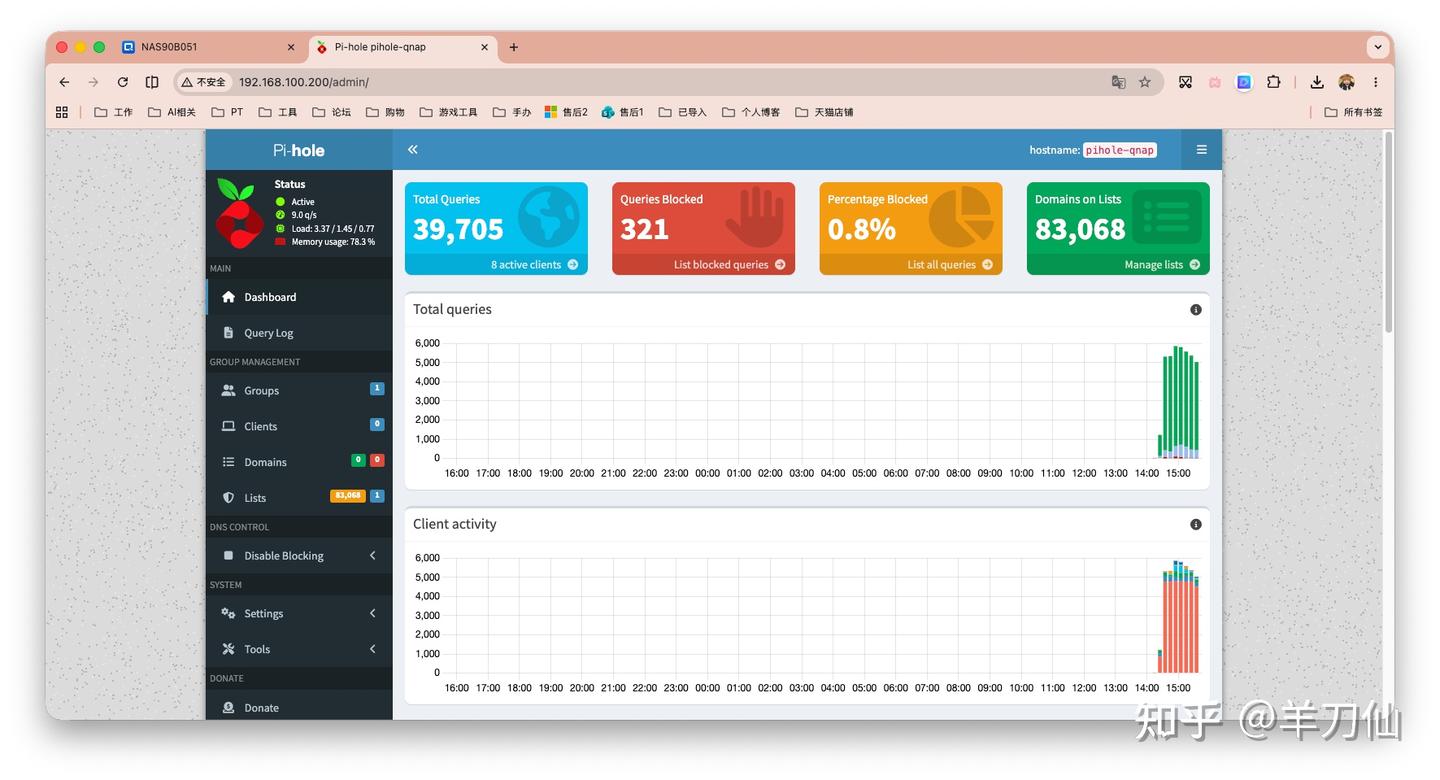Open the Lists sidebar item
The width and height of the screenshot is (1440, 780).
[x=299, y=498]
